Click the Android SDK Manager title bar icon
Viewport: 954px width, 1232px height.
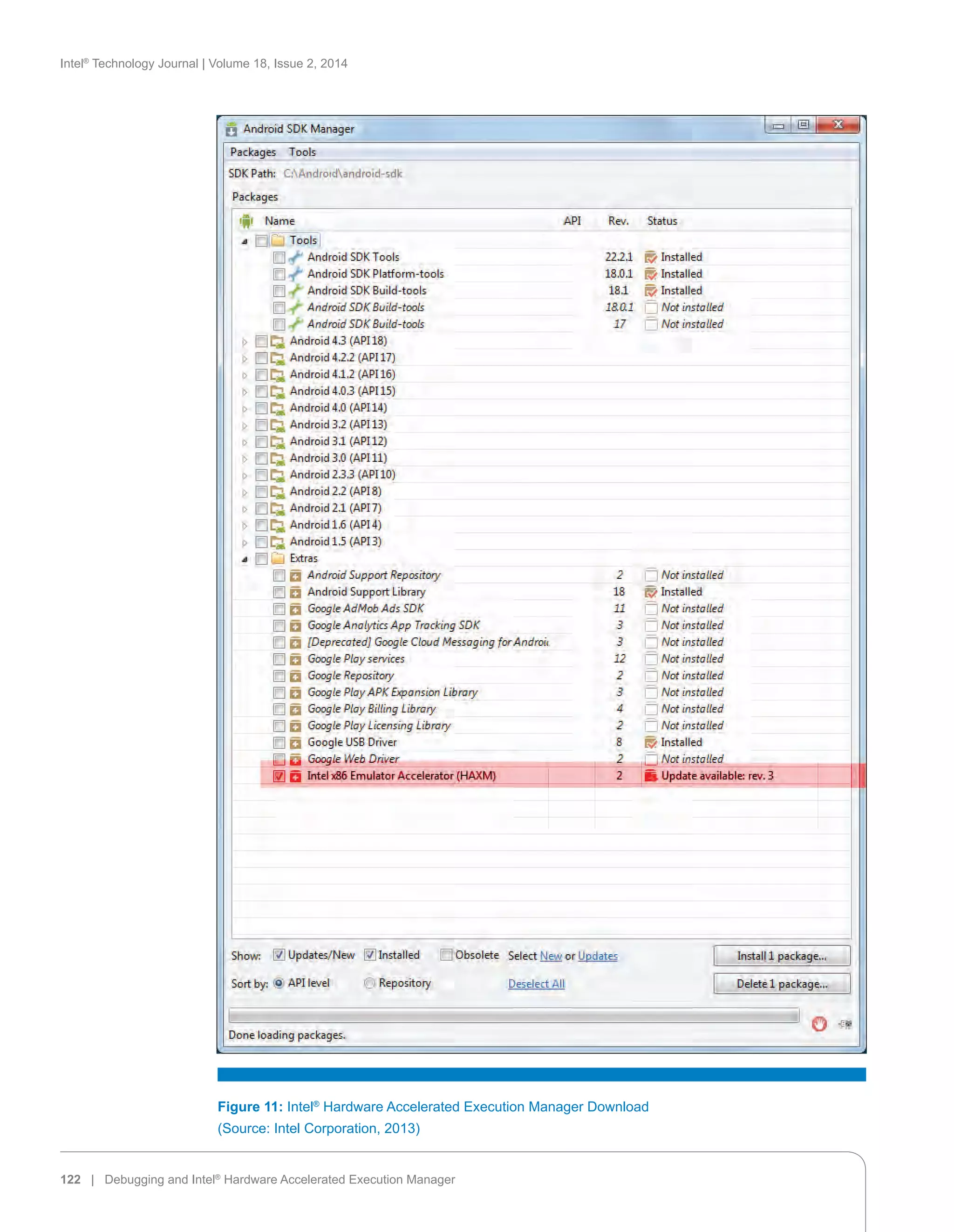[x=231, y=130]
